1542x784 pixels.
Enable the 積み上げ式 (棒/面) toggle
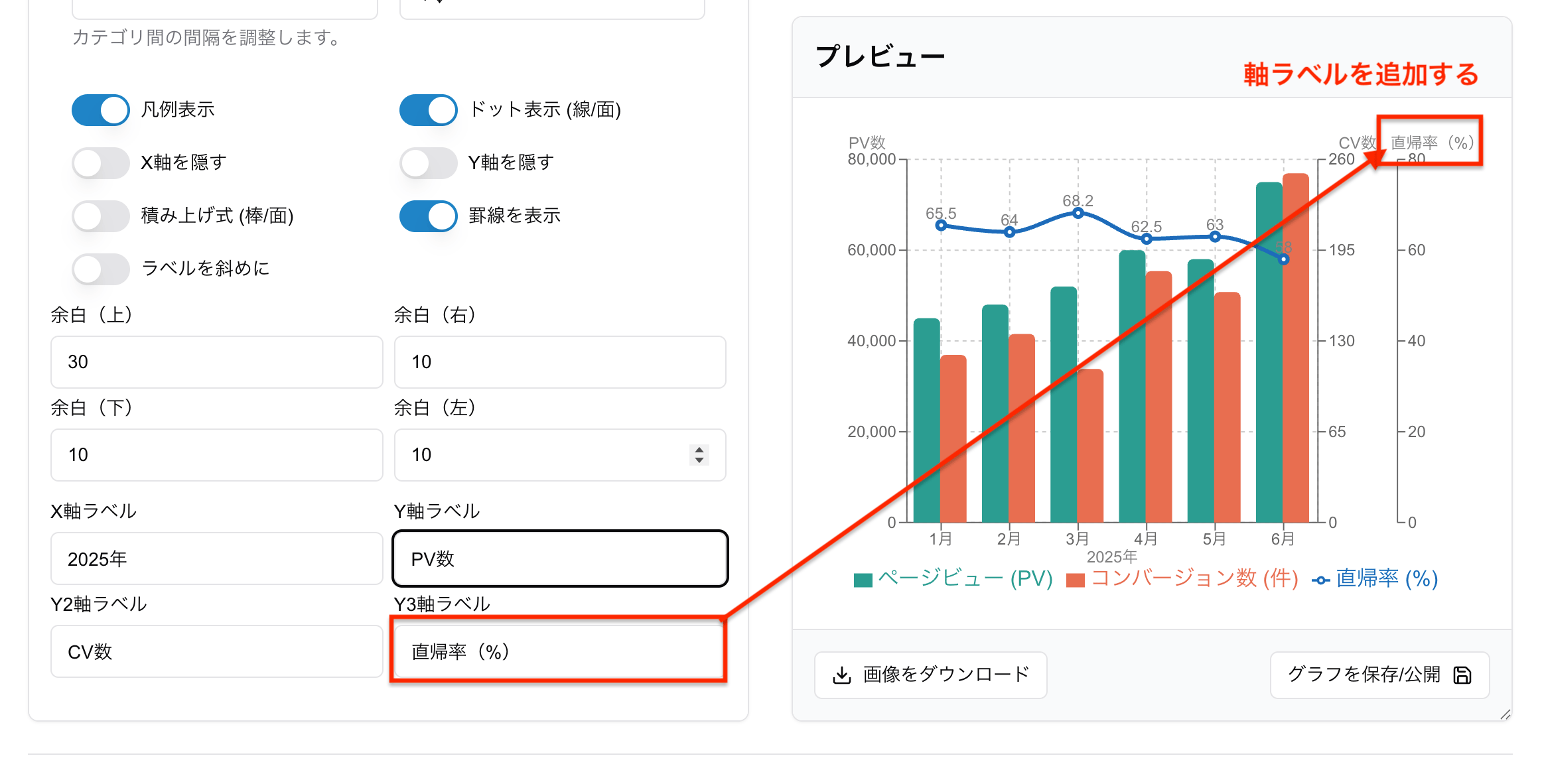click(100, 216)
